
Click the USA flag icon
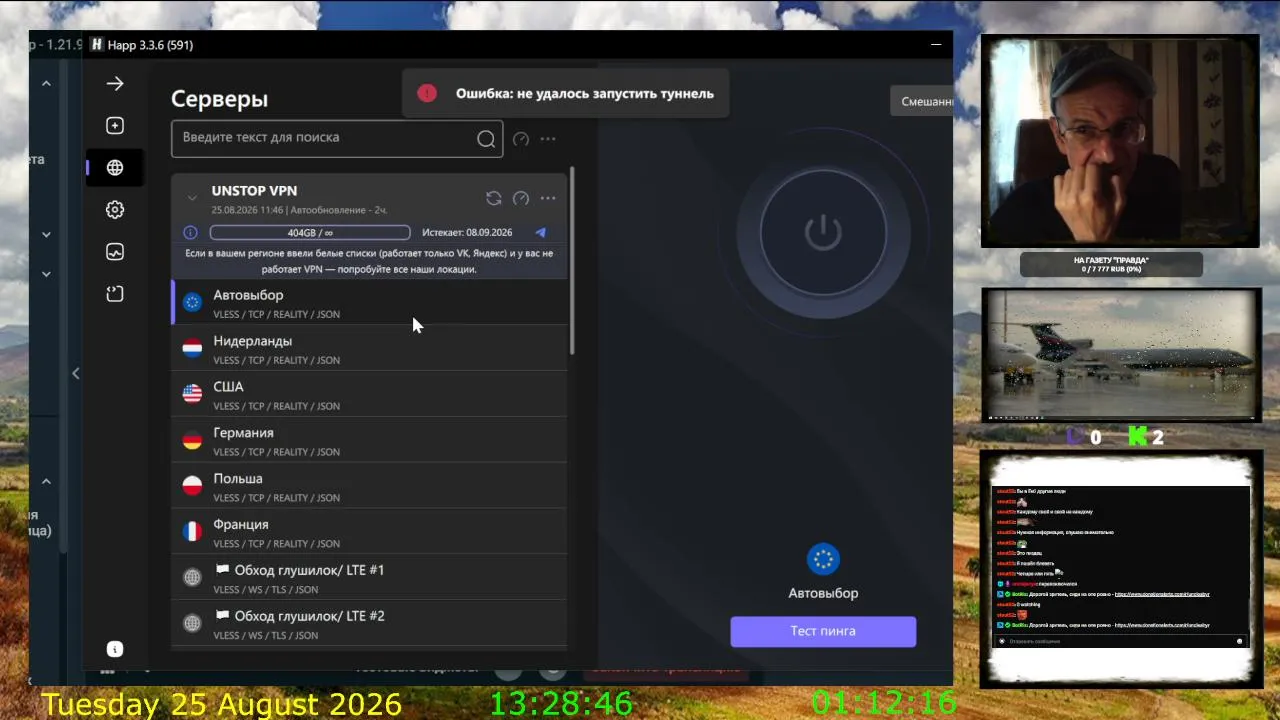192,395
